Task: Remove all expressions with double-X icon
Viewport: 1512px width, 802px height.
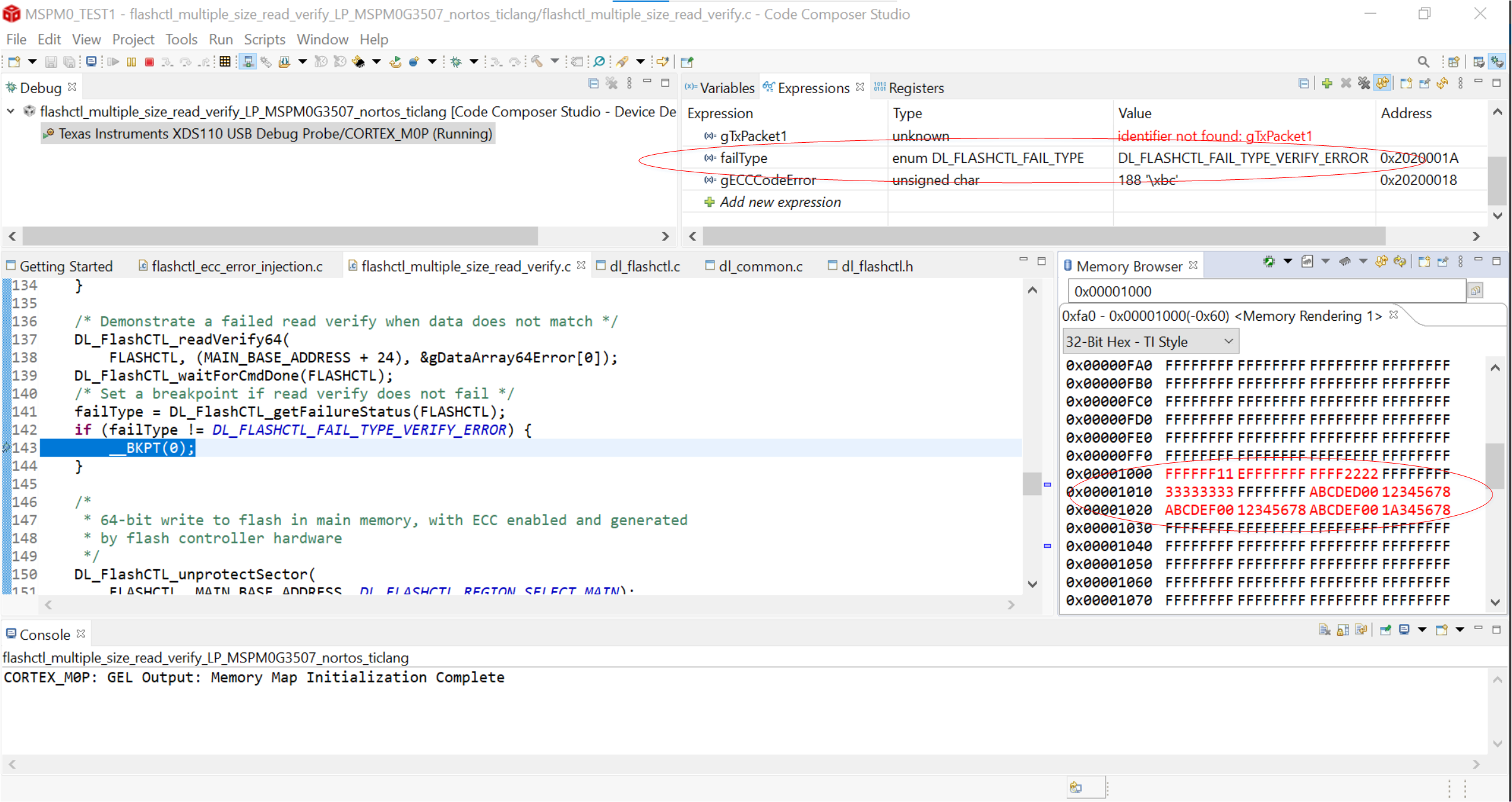Action: pos(1364,84)
